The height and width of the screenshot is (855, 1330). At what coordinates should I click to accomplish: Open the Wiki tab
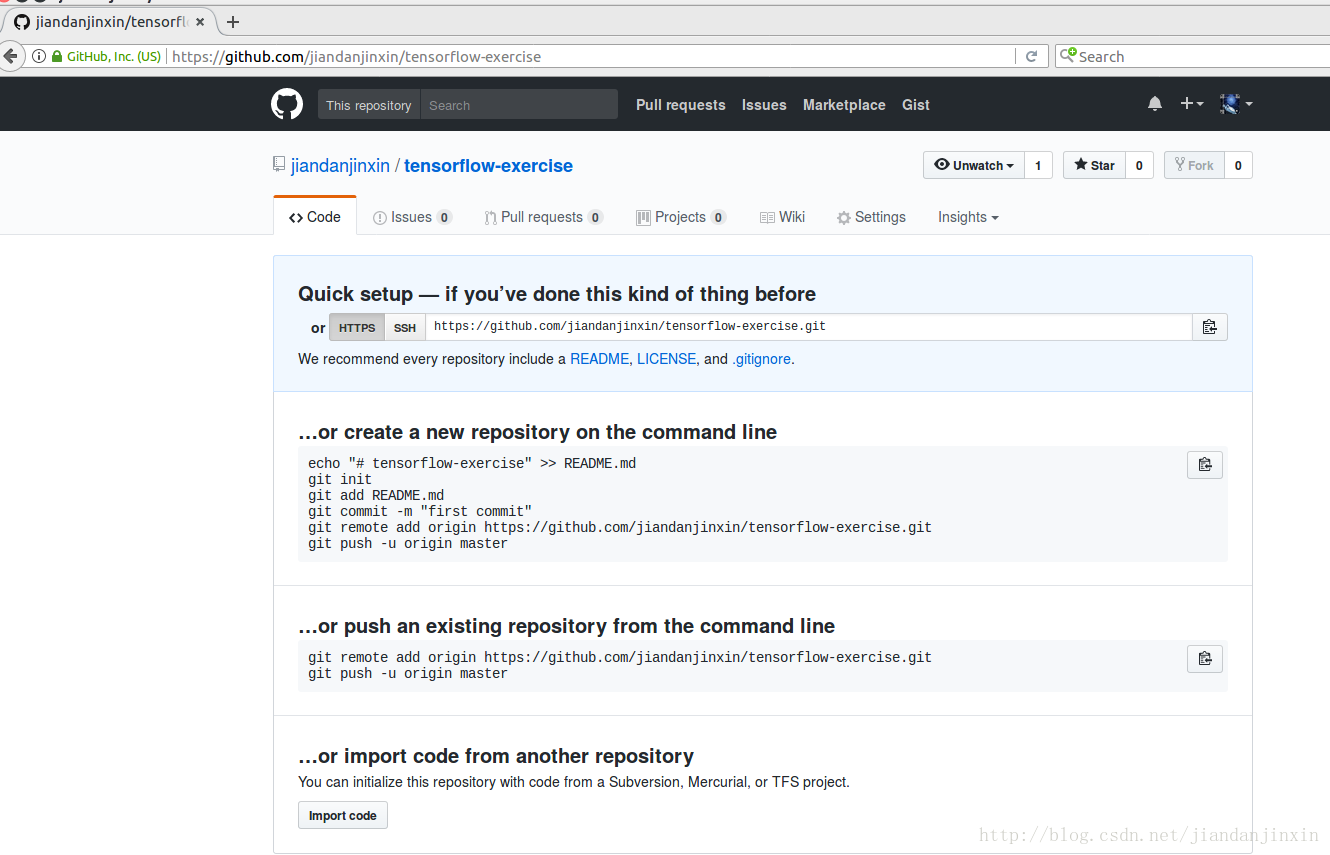tap(782, 217)
